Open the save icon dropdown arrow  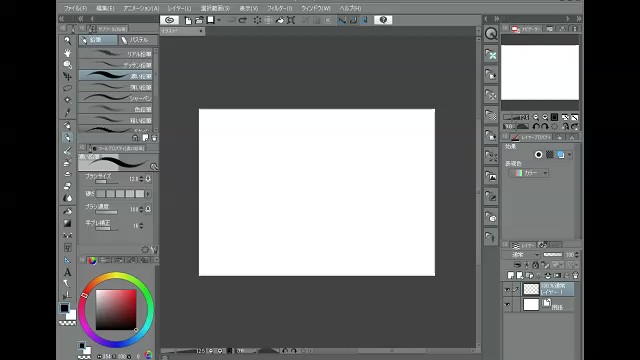(x=219, y=20)
